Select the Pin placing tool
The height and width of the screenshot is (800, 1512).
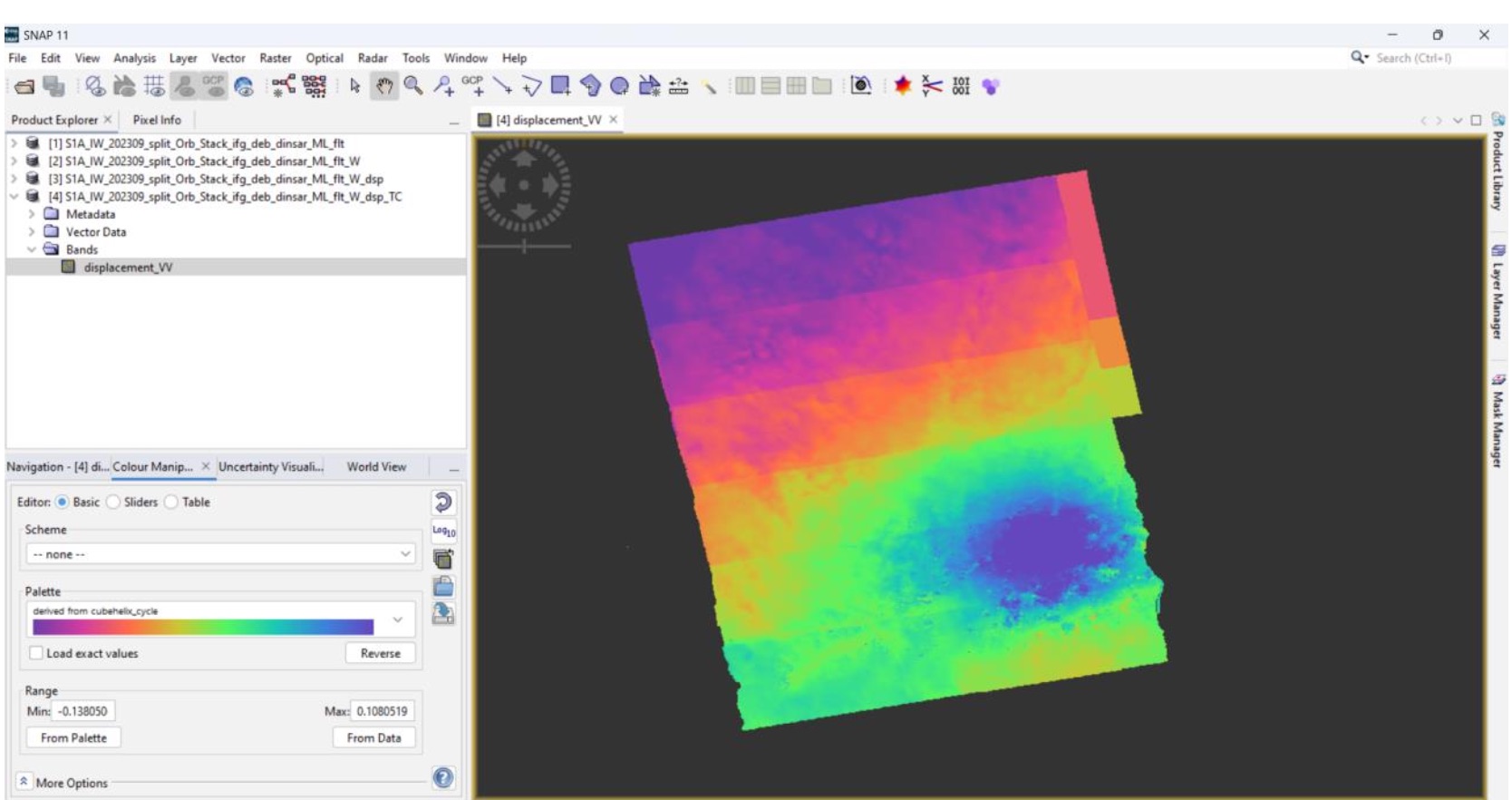coord(443,86)
